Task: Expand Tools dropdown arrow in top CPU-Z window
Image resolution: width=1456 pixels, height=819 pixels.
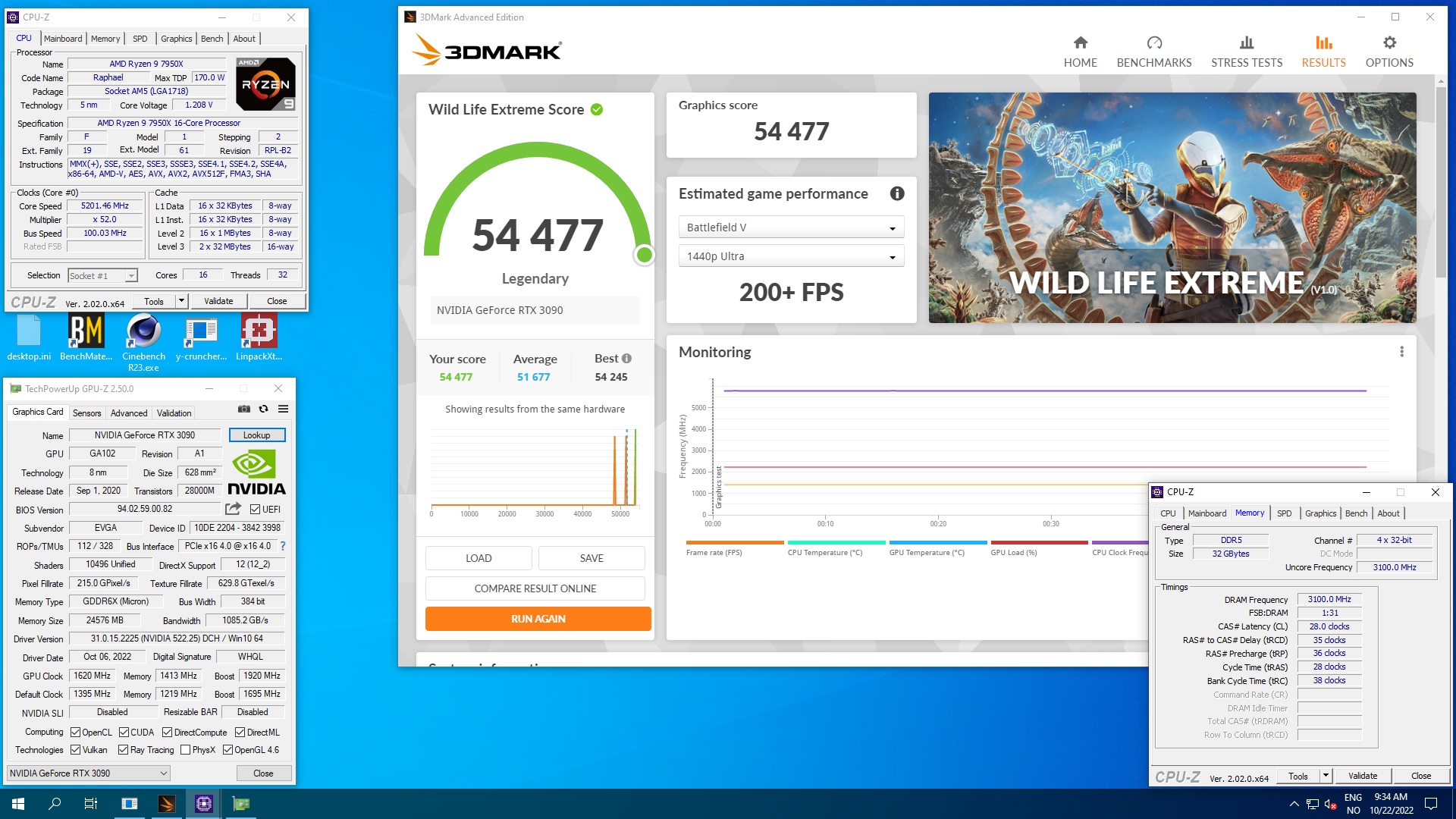Action: tap(181, 301)
